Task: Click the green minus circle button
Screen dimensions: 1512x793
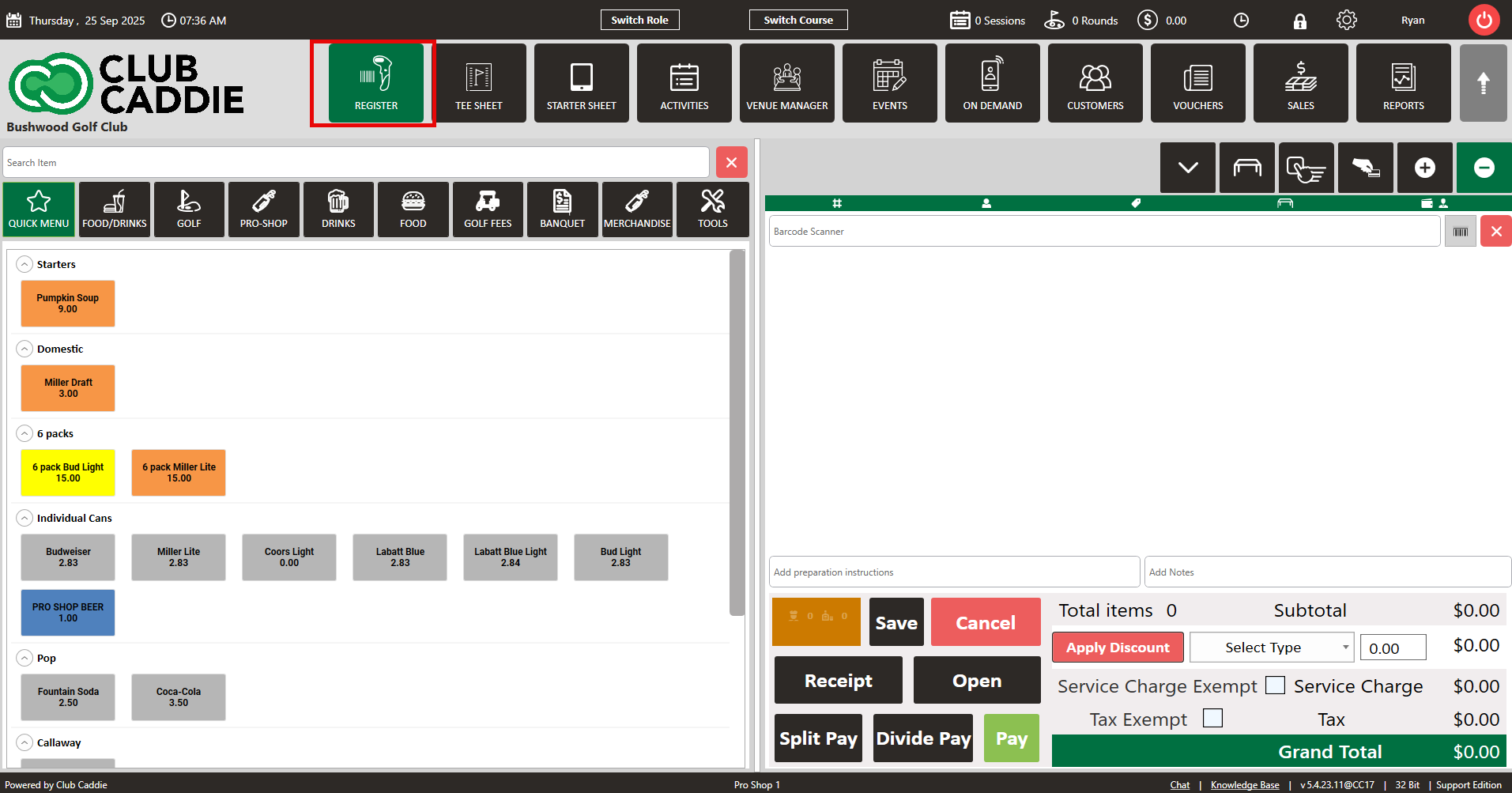Action: [x=1484, y=168]
